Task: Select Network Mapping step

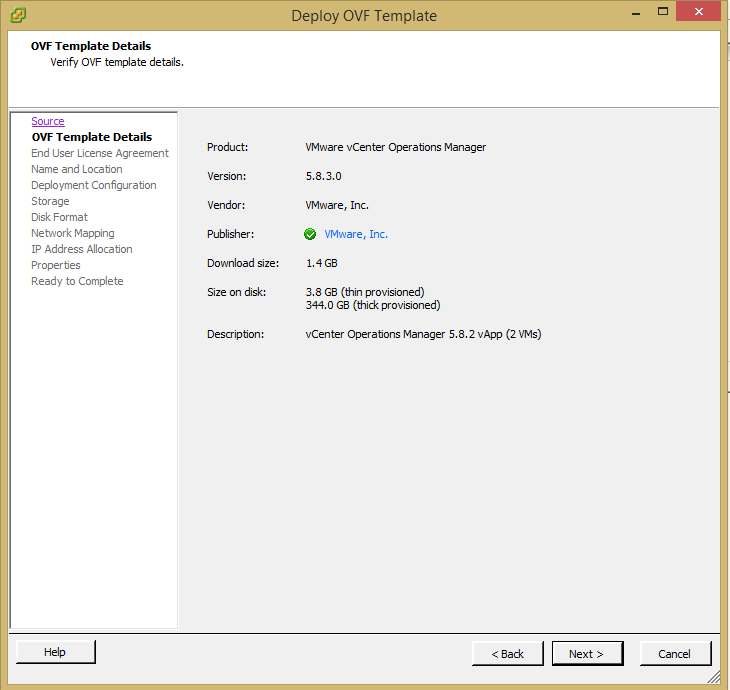Action: click(x=73, y=233)
